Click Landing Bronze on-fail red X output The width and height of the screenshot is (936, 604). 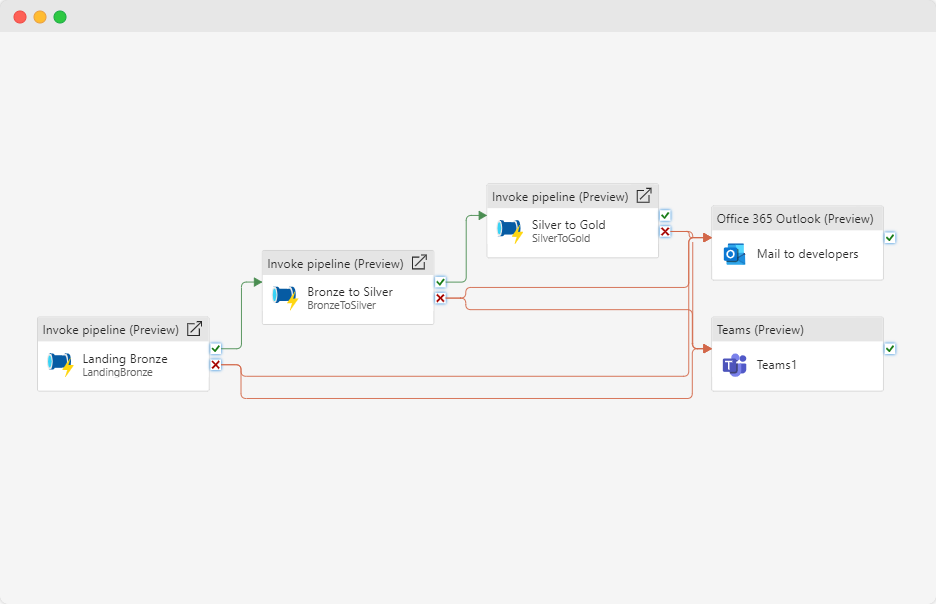point(215,365)
